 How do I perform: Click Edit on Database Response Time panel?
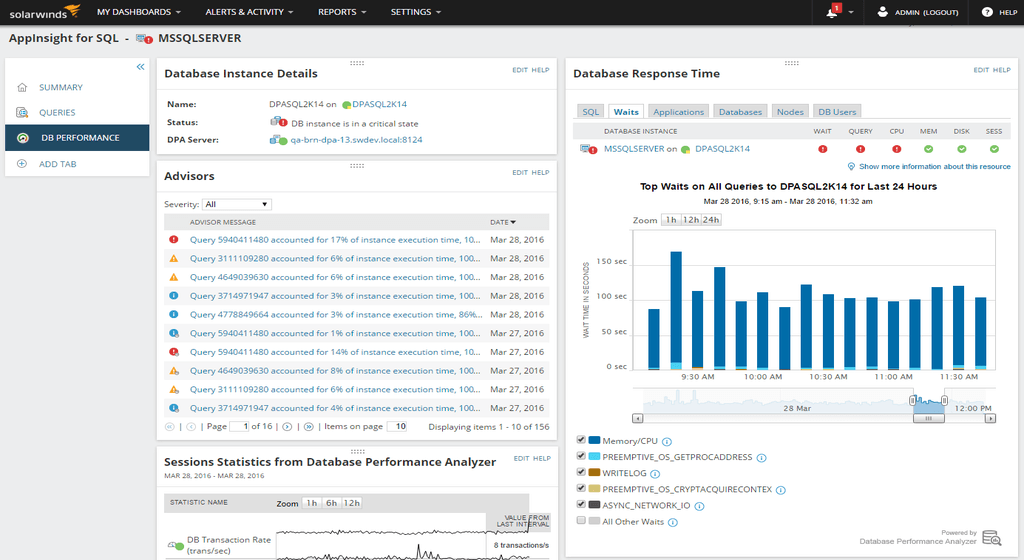(981, 70)
